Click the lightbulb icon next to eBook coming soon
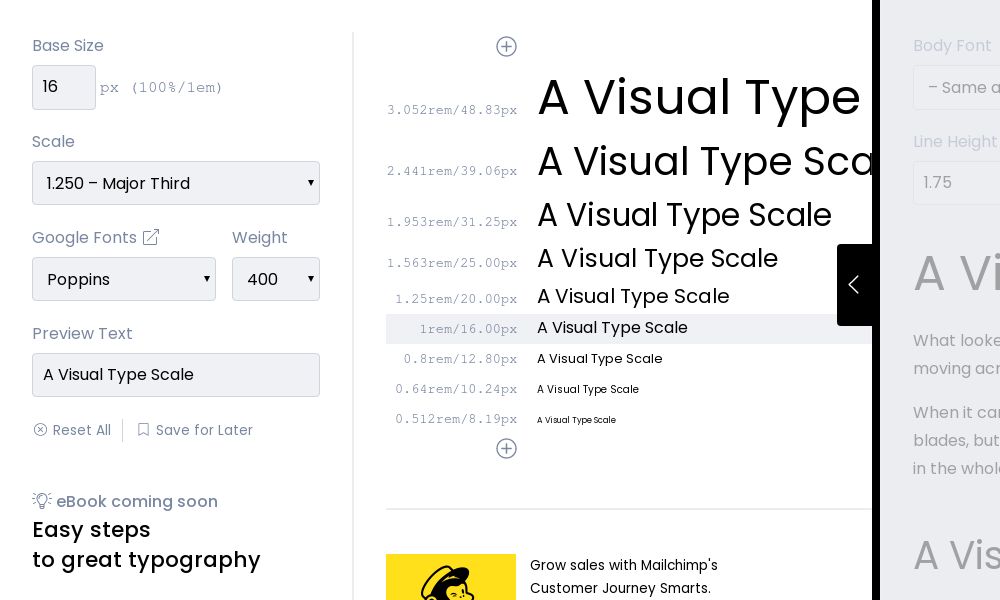The width and height of the screenshot is (1000, 600). click(41, 500)
